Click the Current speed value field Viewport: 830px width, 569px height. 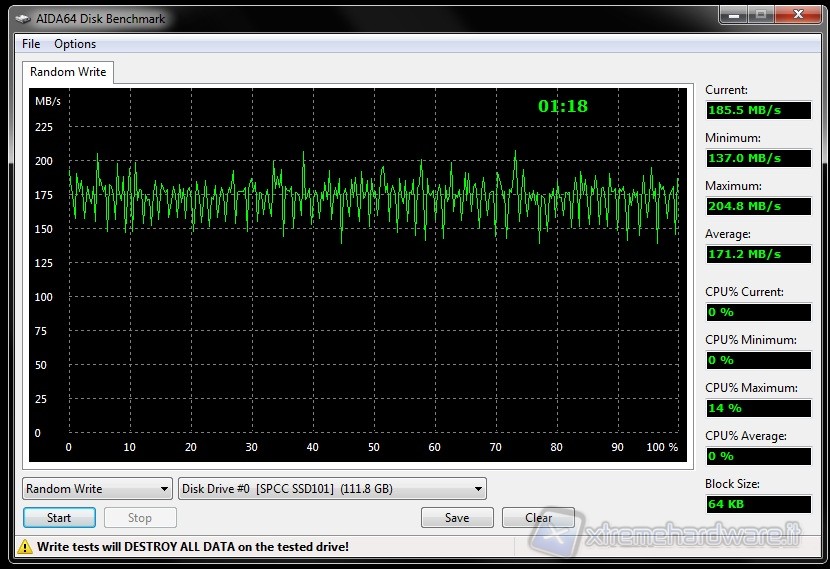[758, 110]
